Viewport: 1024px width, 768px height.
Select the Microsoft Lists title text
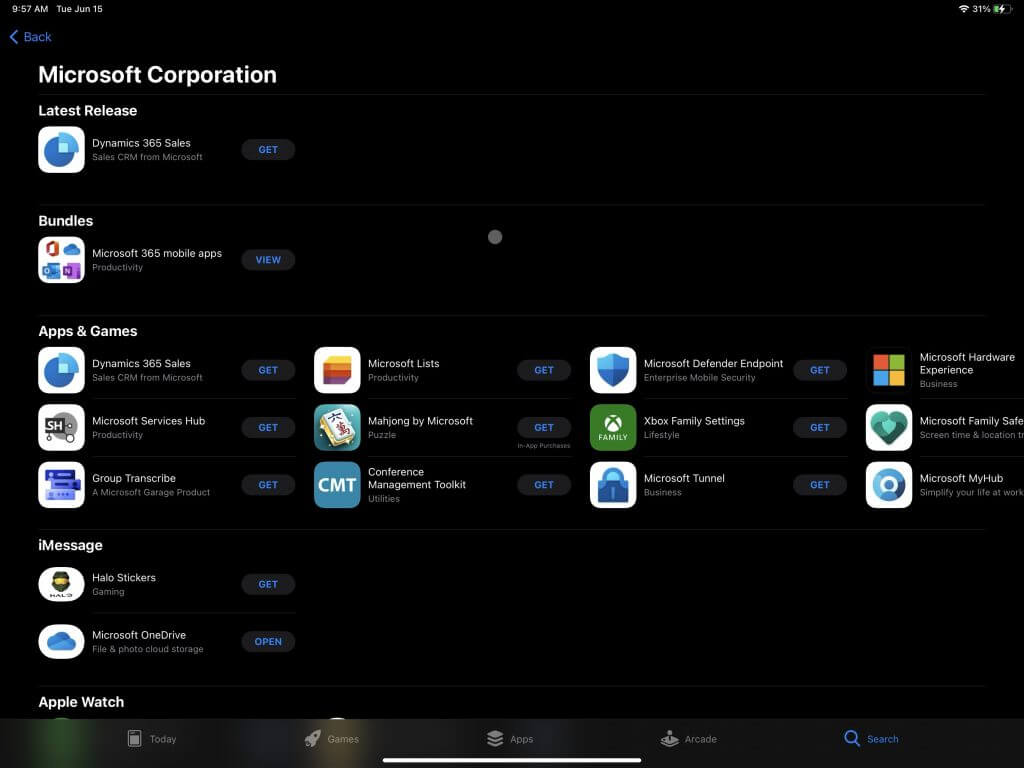[404, 364]
